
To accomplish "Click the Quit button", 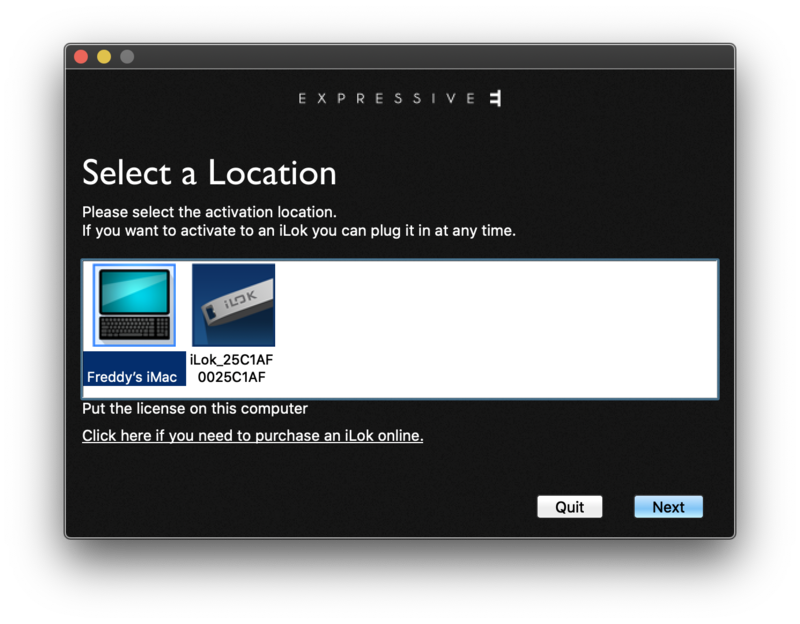I will pyautogui.click(x=569, y=507).
